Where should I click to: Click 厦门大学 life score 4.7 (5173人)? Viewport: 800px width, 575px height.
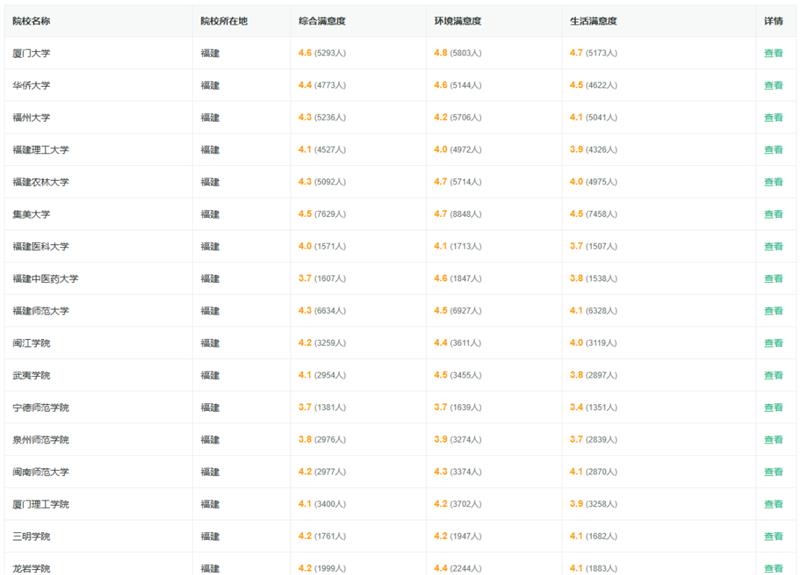593,53
